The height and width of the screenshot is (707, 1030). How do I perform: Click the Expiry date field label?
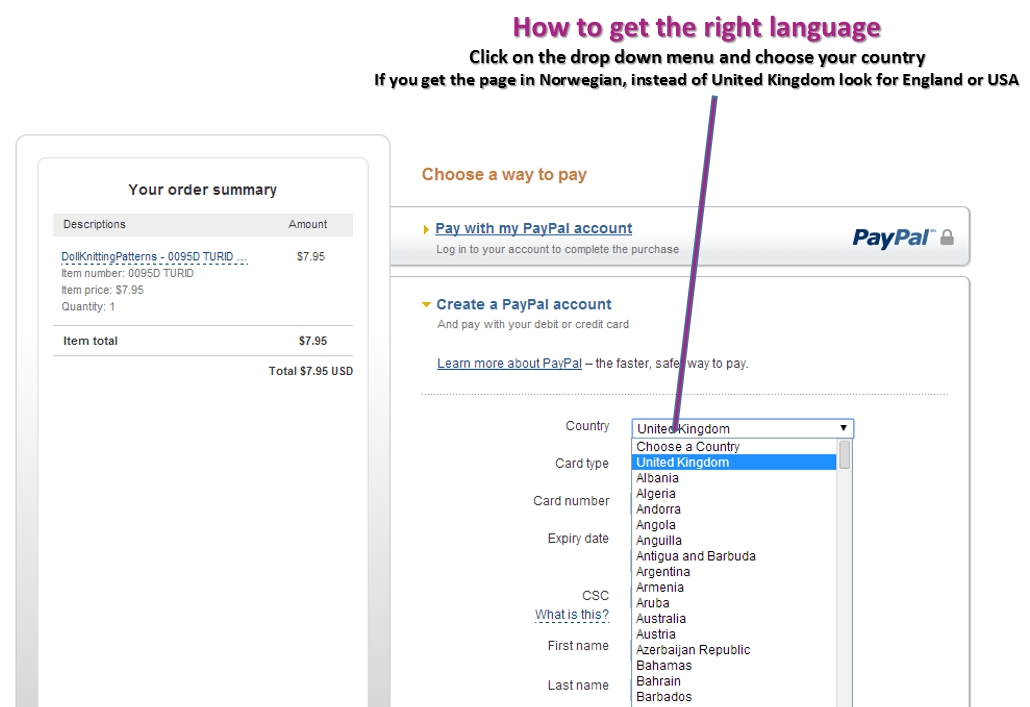point(578,539)
